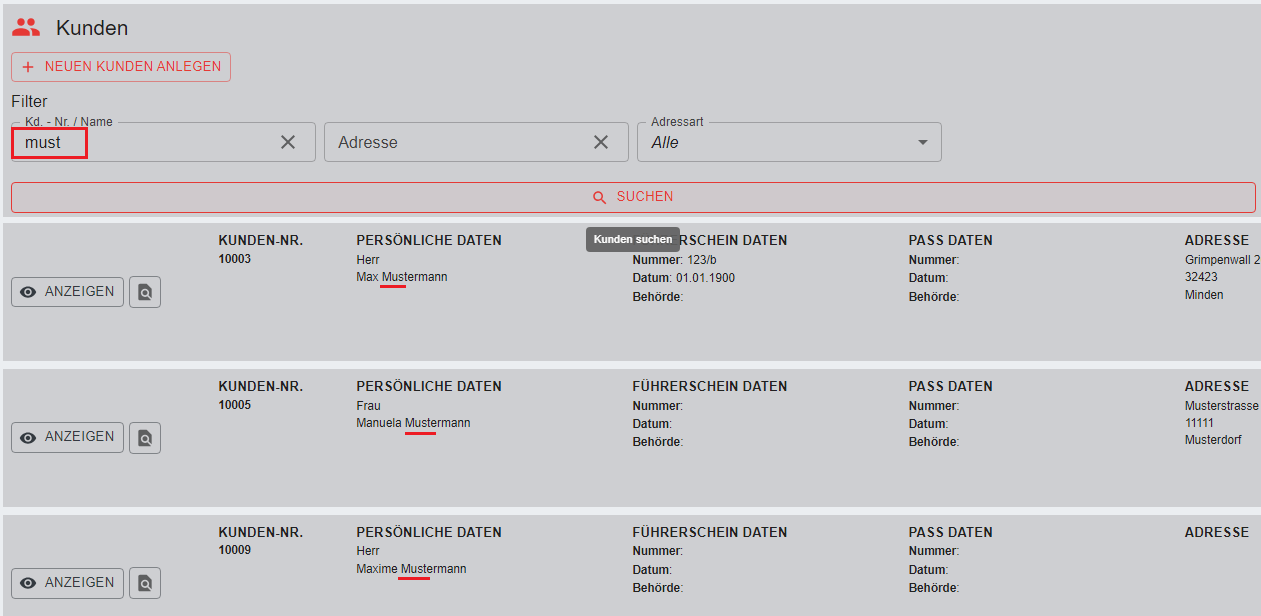The width and height of the screenshot is (1261, 616).
Task: Click customer number 10003
Action: [x=235, y=259]
